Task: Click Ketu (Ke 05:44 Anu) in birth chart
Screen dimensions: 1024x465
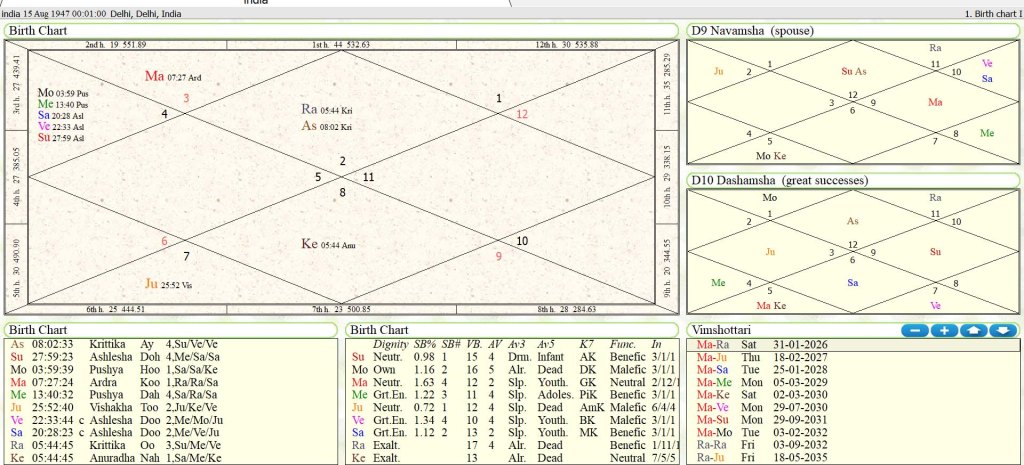Action: tap(328, 244)
